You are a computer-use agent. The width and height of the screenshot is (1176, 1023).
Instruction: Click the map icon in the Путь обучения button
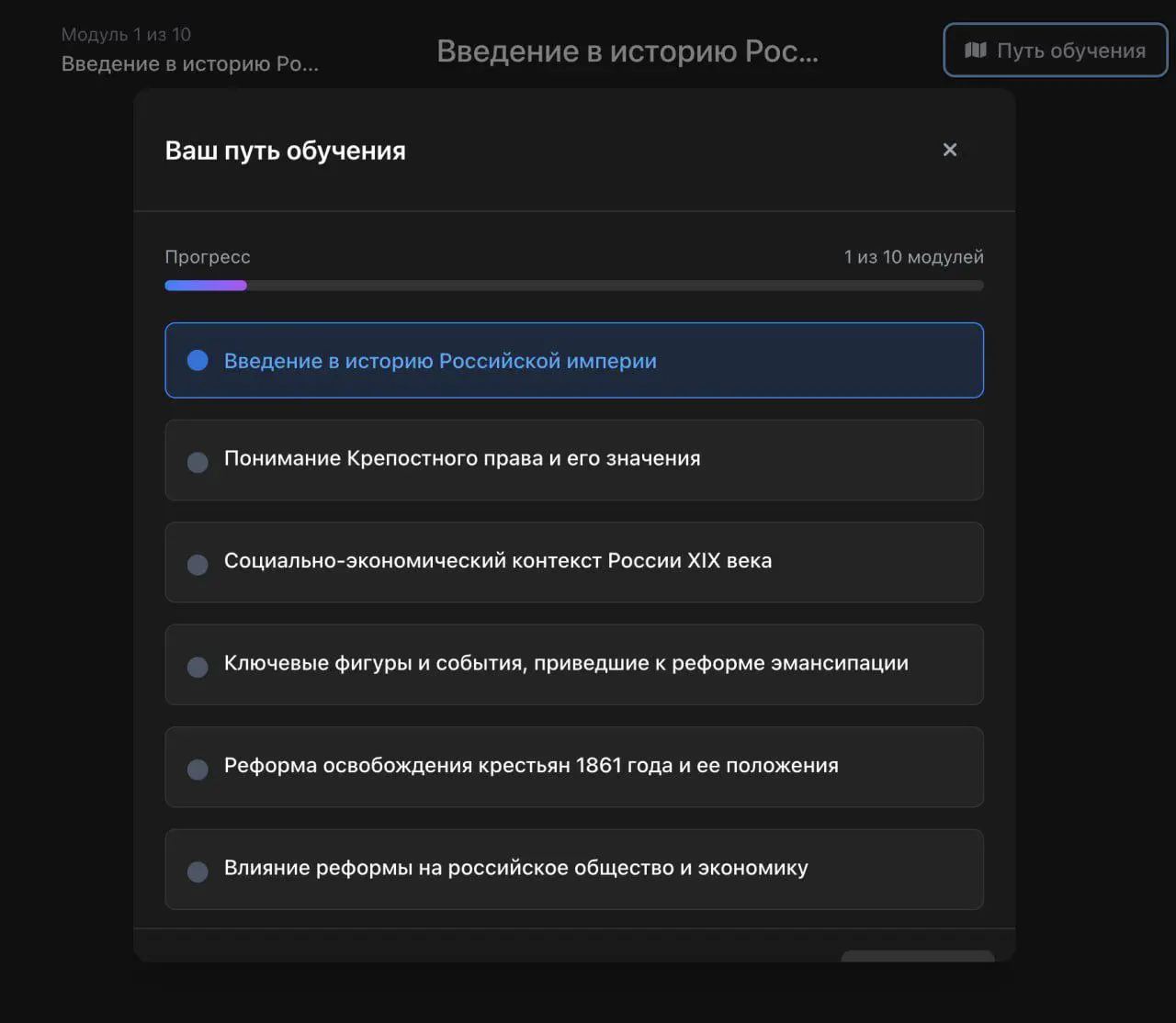tap(977, 51)
